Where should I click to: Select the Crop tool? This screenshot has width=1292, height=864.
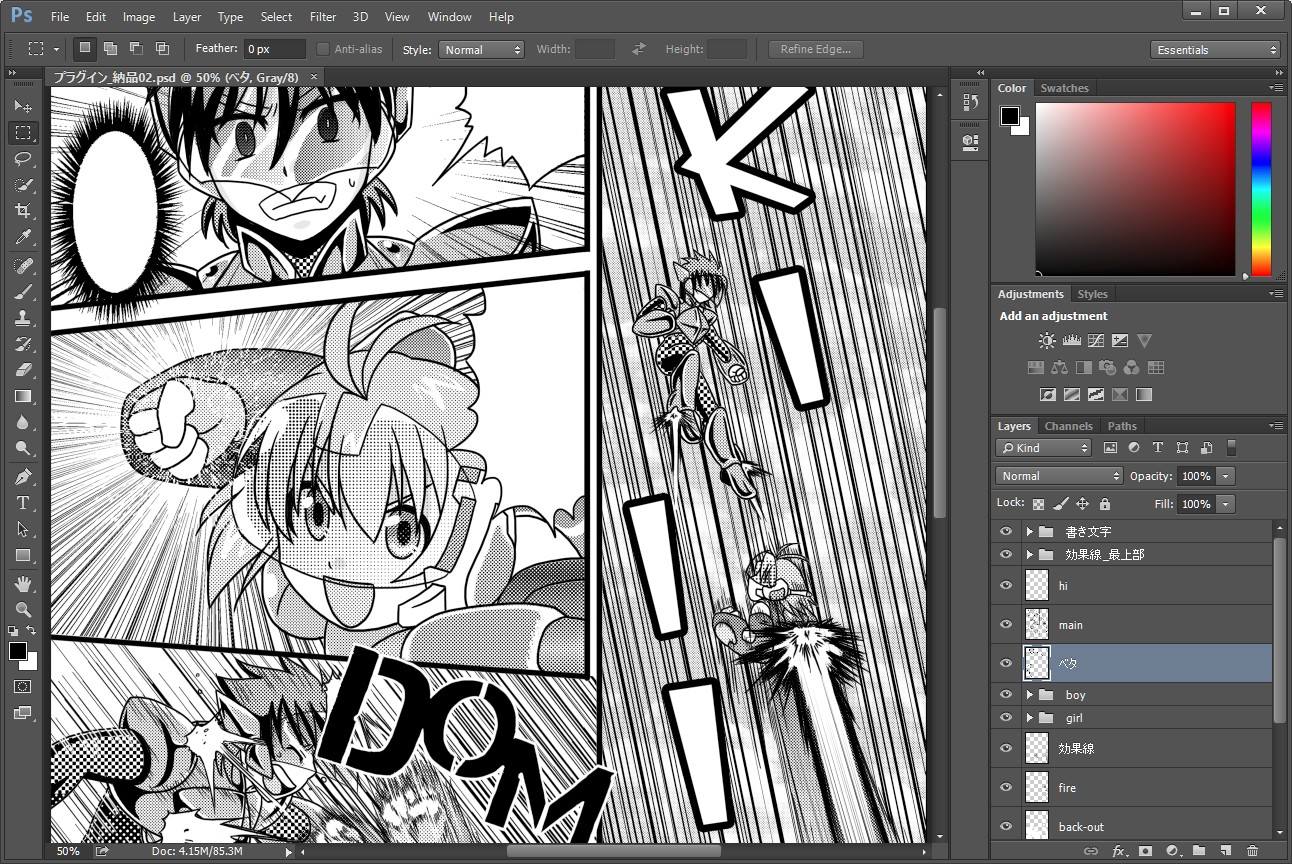(x=23, y=211)
